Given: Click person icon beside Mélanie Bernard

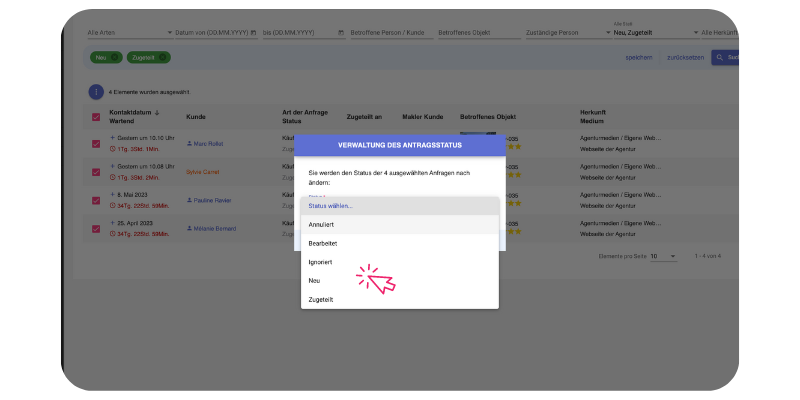Looking at the screenshot, I should pos(189,229).
